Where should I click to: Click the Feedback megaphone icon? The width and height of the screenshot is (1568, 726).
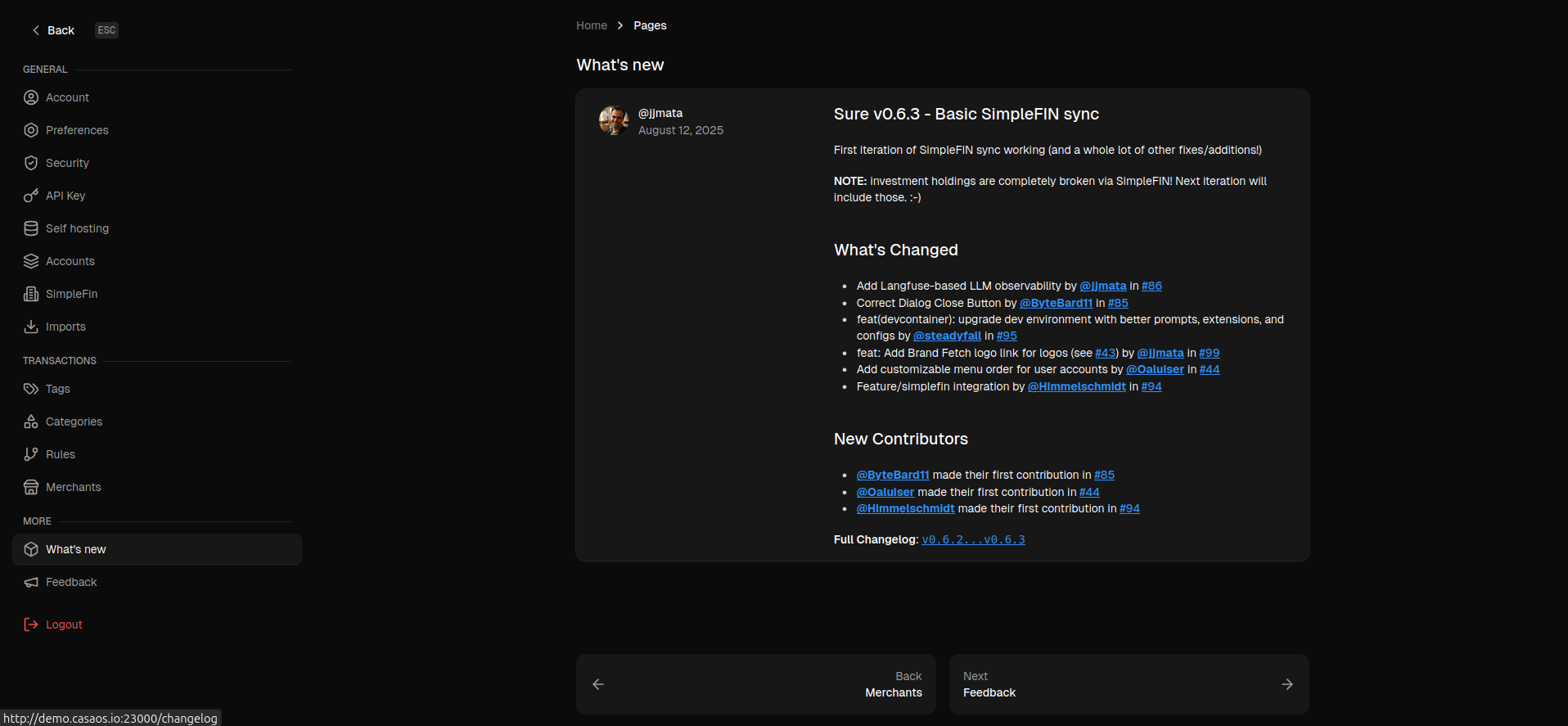click(31, 582)
